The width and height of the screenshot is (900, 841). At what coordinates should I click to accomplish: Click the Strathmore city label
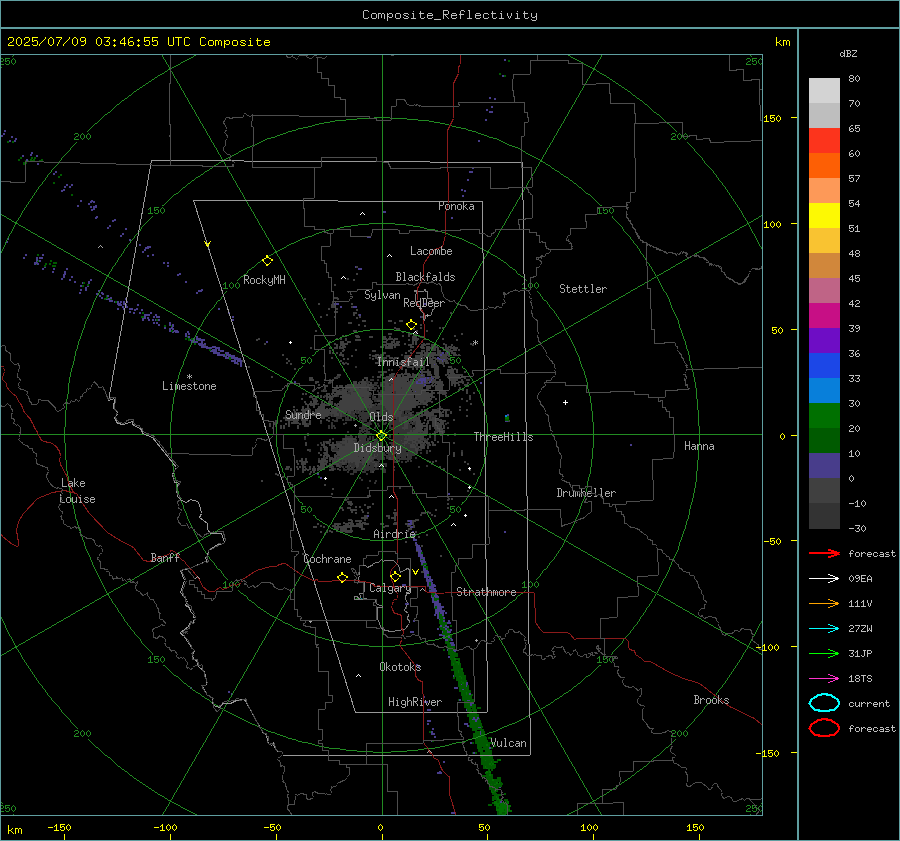click(486, 592)
